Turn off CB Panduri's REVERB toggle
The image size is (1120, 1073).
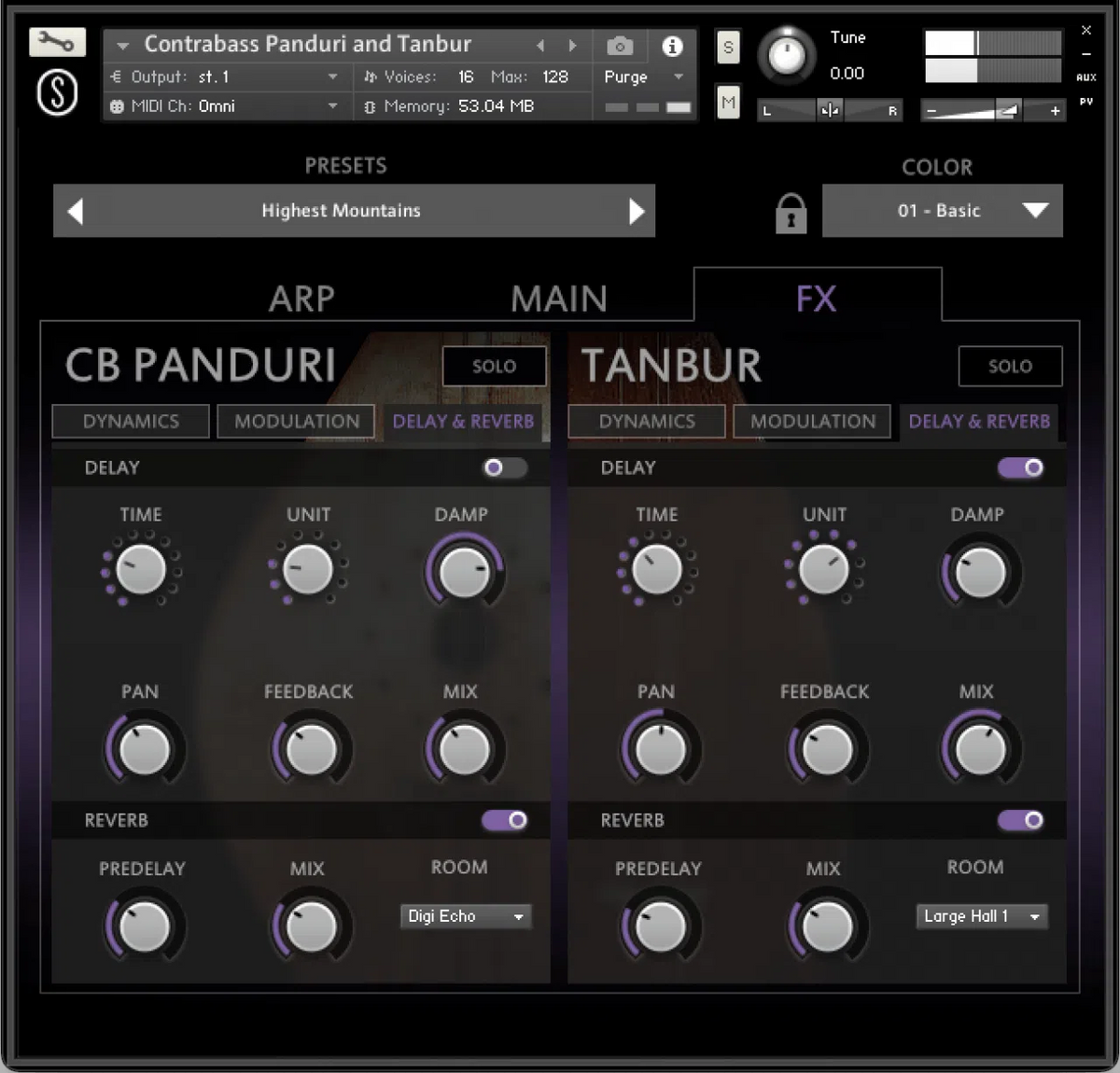[504, 821]
